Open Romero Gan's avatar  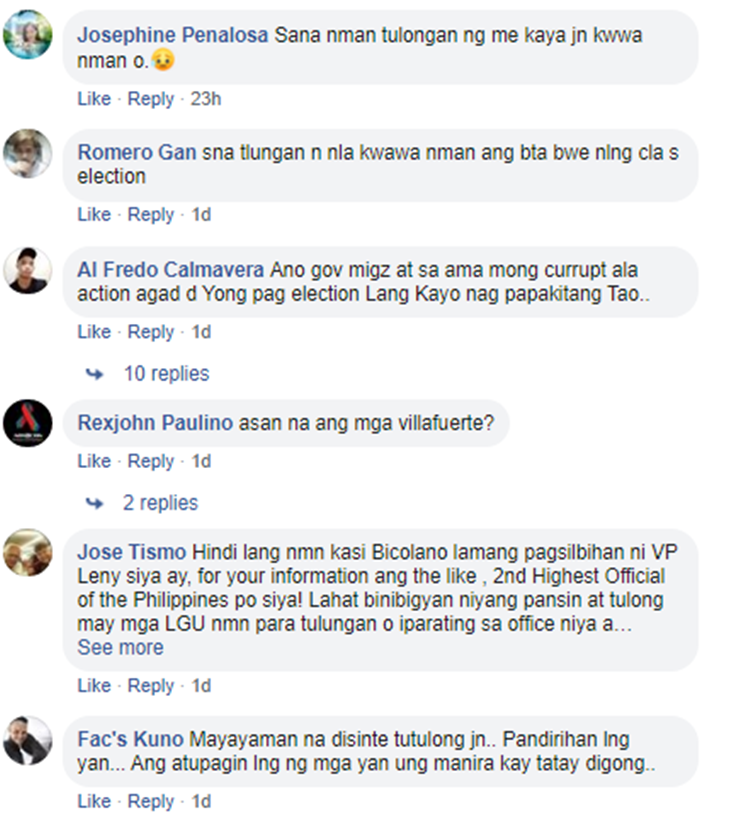(27, 153)
